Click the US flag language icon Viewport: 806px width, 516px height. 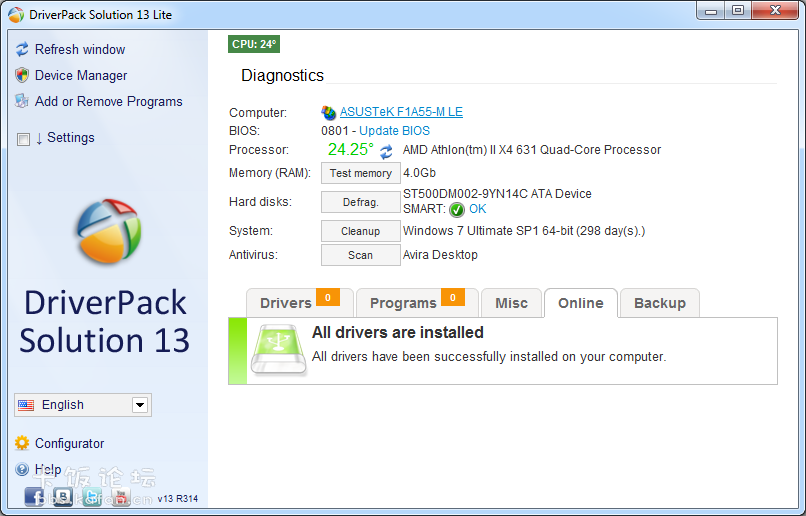[26, 405]
